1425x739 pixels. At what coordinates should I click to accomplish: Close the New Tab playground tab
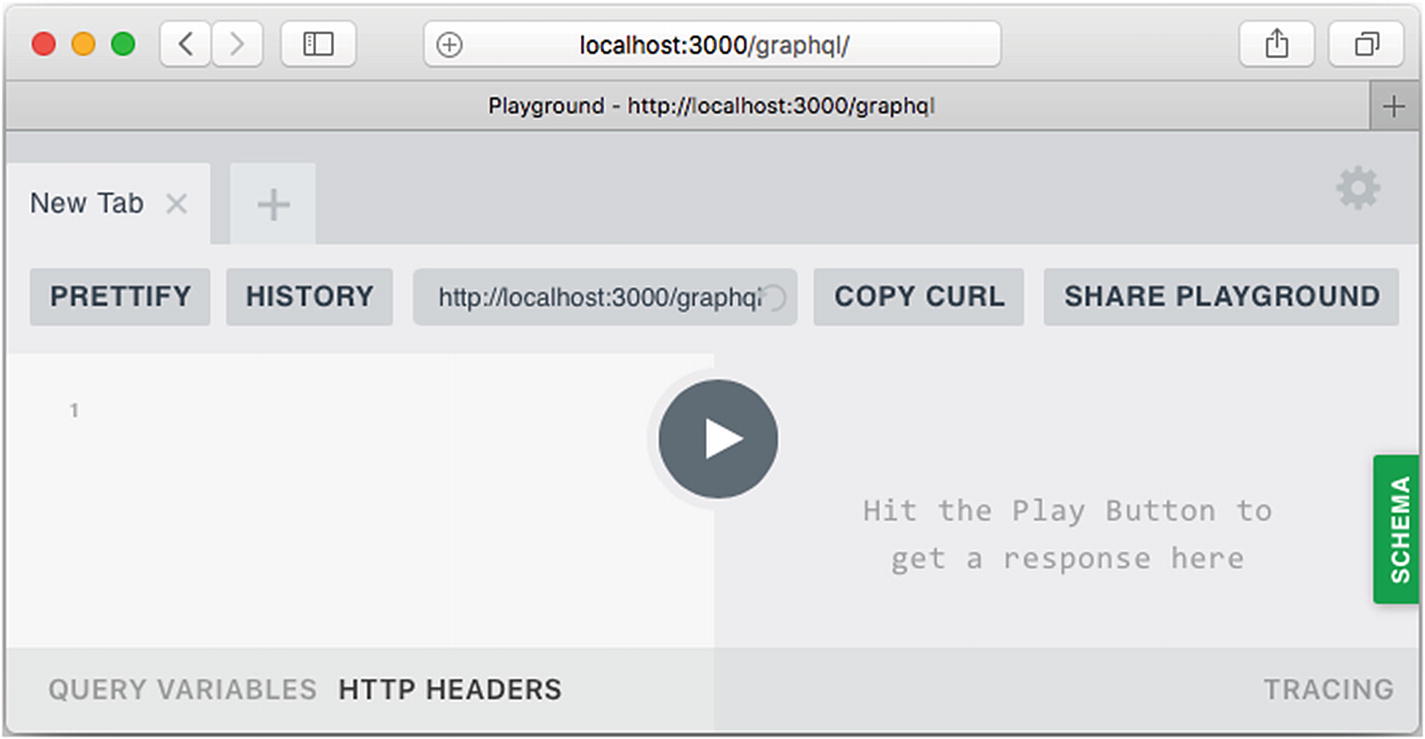point(176,204)
